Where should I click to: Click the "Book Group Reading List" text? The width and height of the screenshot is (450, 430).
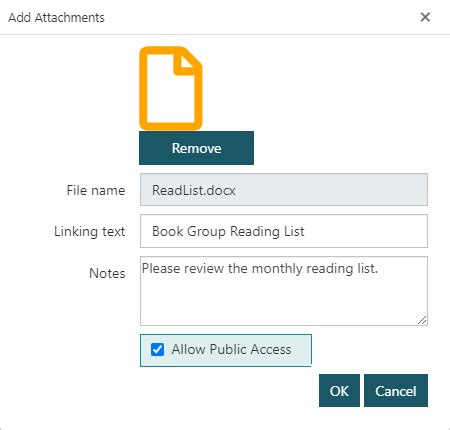(228, 232)
